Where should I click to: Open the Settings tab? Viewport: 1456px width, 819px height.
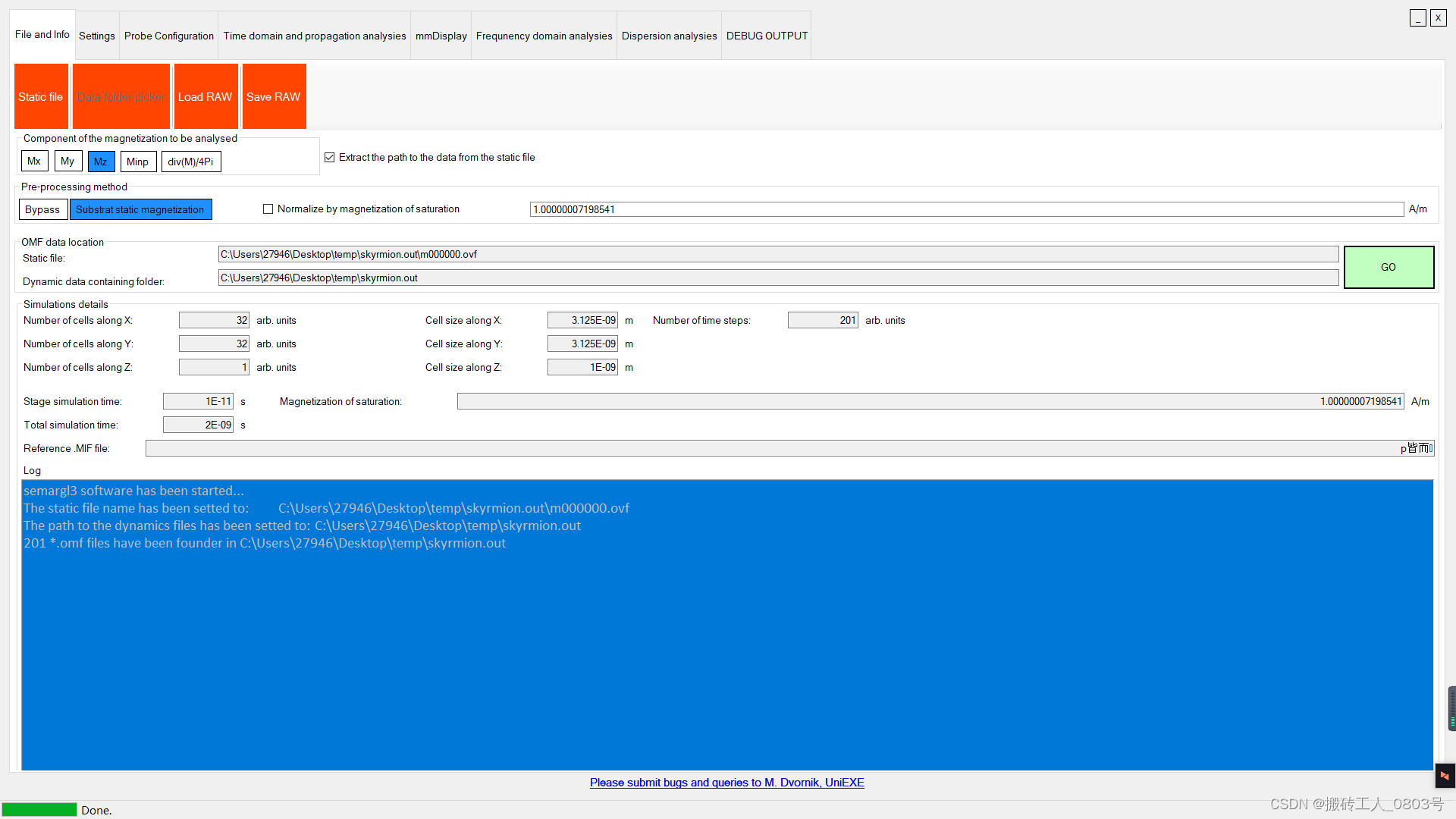click(x=97, y=36)
